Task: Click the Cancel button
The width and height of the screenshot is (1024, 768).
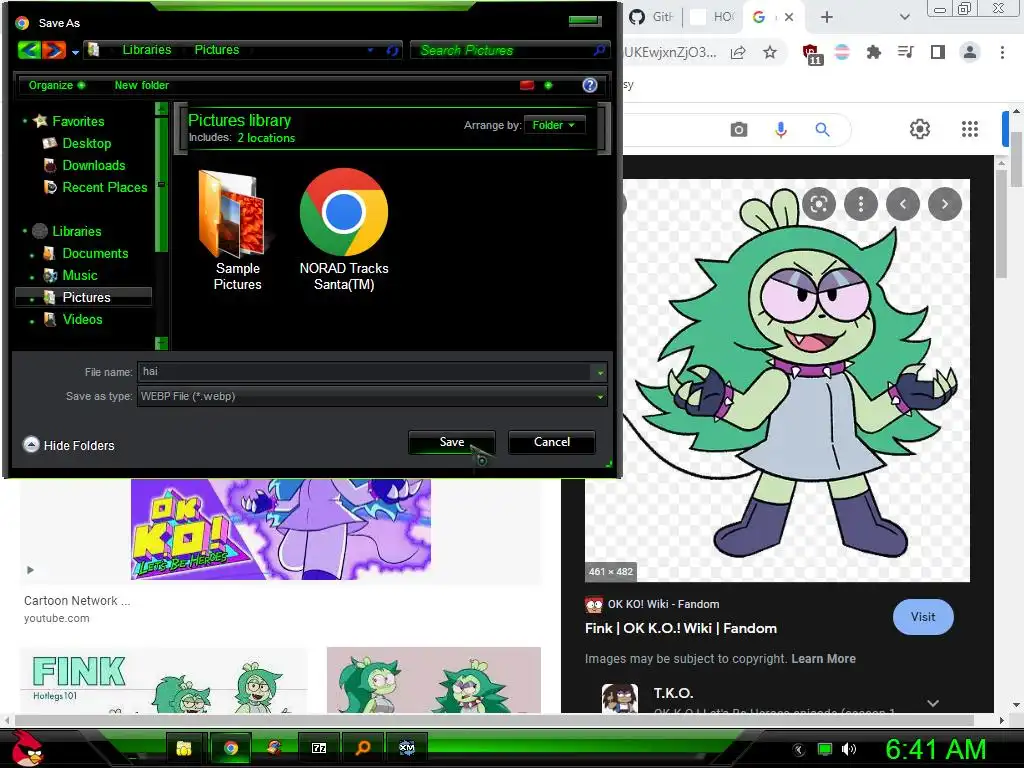Action: click(x=551, y=442)
